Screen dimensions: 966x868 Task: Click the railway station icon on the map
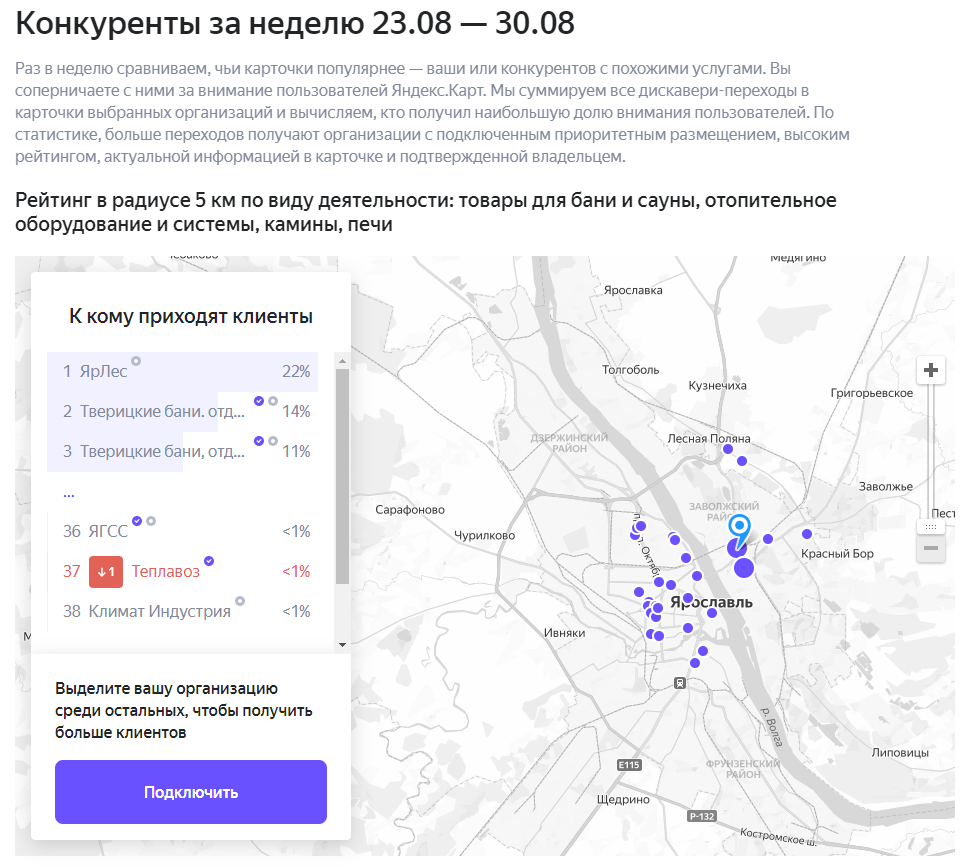680,683
